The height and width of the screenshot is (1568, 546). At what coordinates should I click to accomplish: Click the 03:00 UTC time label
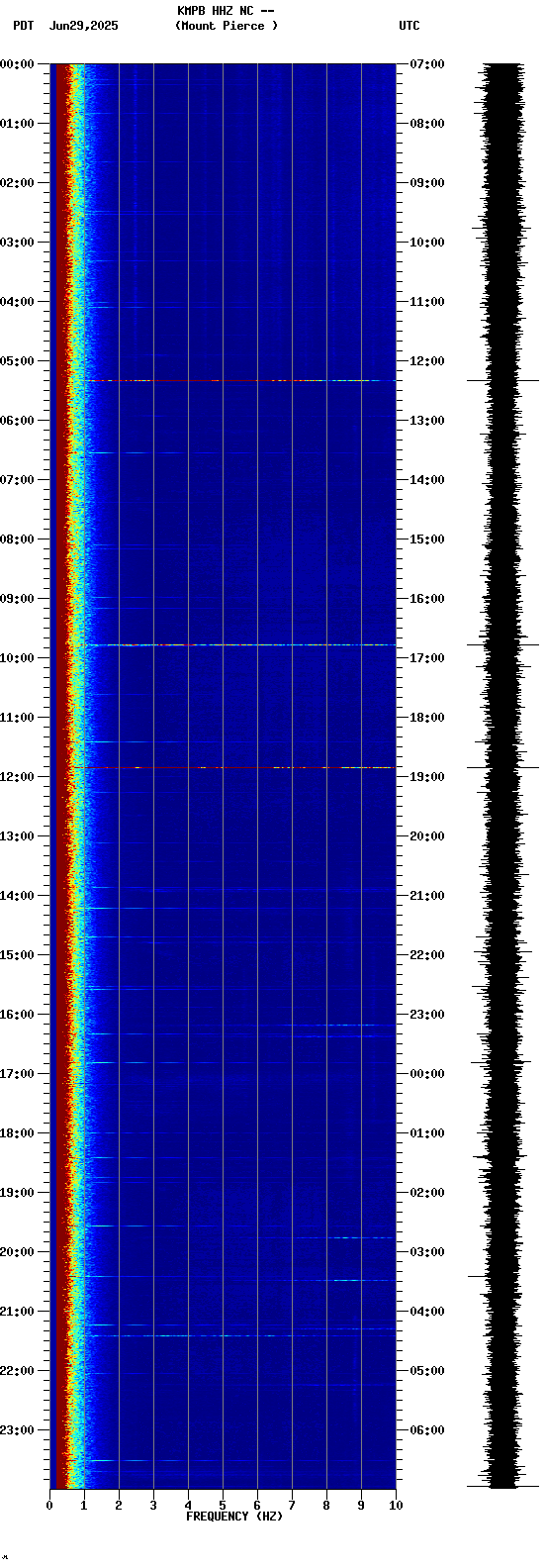click(426, 1252)
